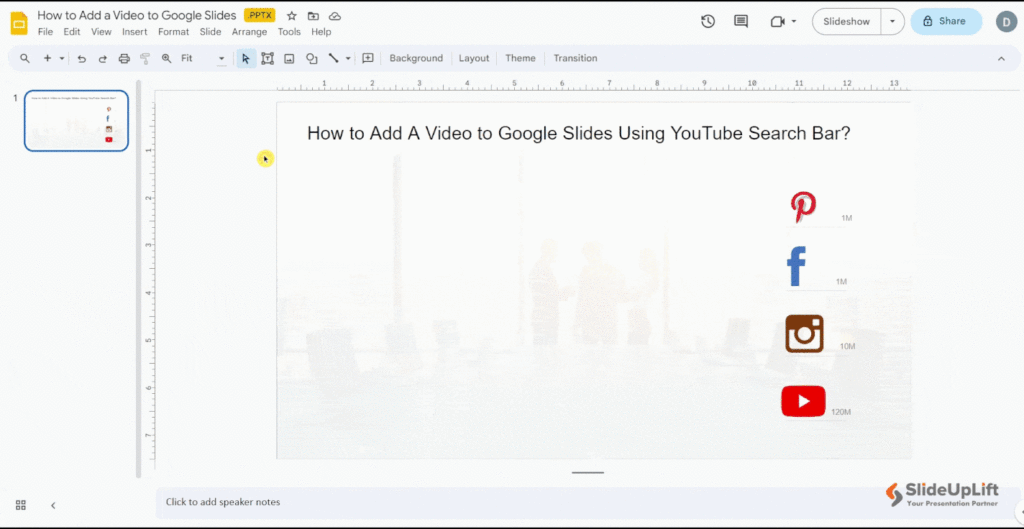Viewport: 1024px width, 529px height.
Task: Collapse the filmstrip panel
Action: [54, 505]
